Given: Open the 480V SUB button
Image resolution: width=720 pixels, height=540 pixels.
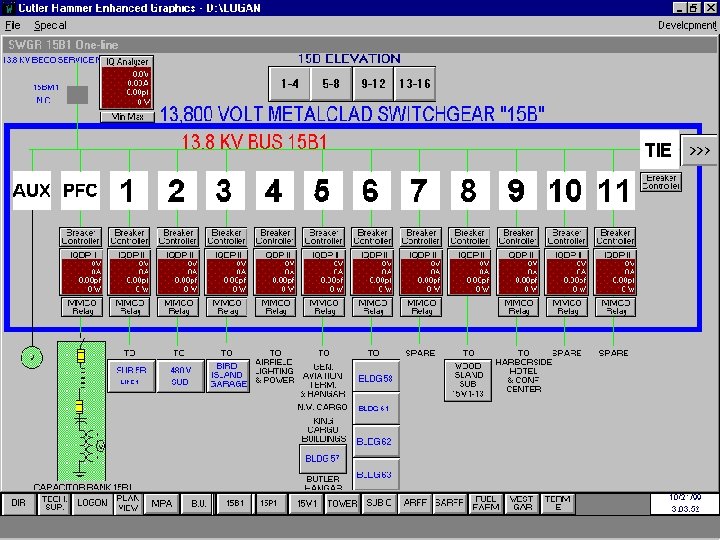Looking at the screenshot, I should pos(180,376).
